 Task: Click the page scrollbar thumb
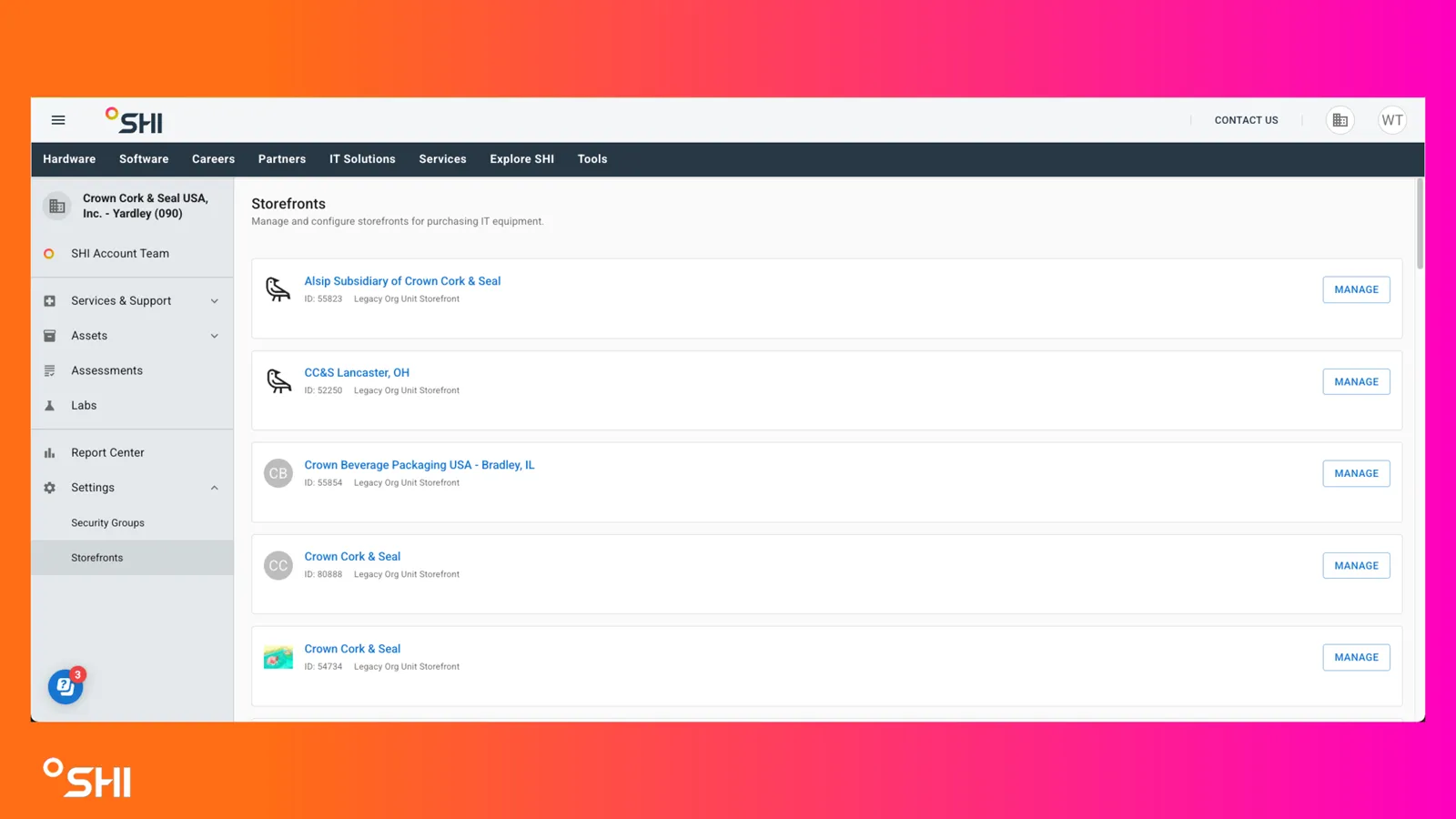pyautogui.click(x=1419, y=224)
